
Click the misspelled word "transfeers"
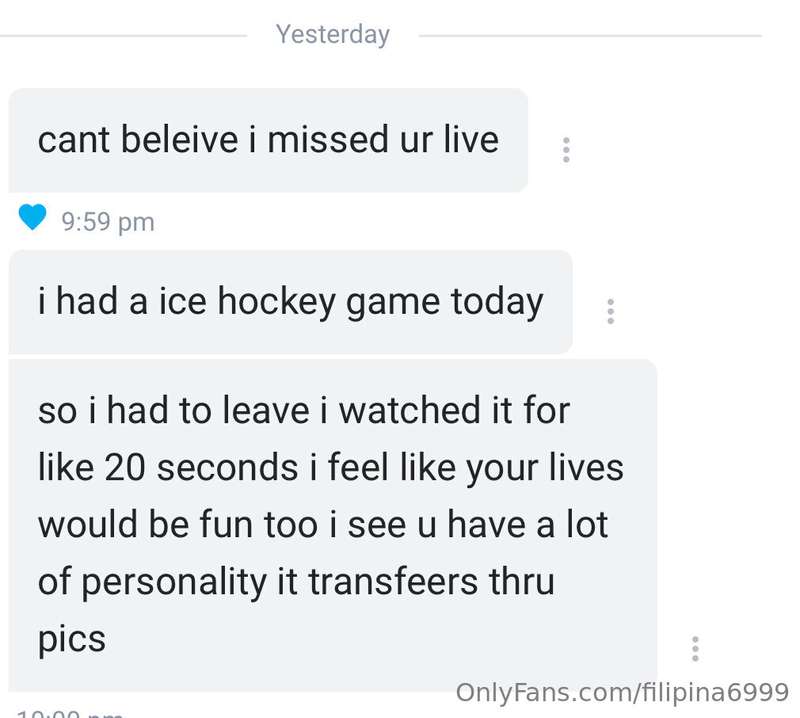click(x=393, y=582)
